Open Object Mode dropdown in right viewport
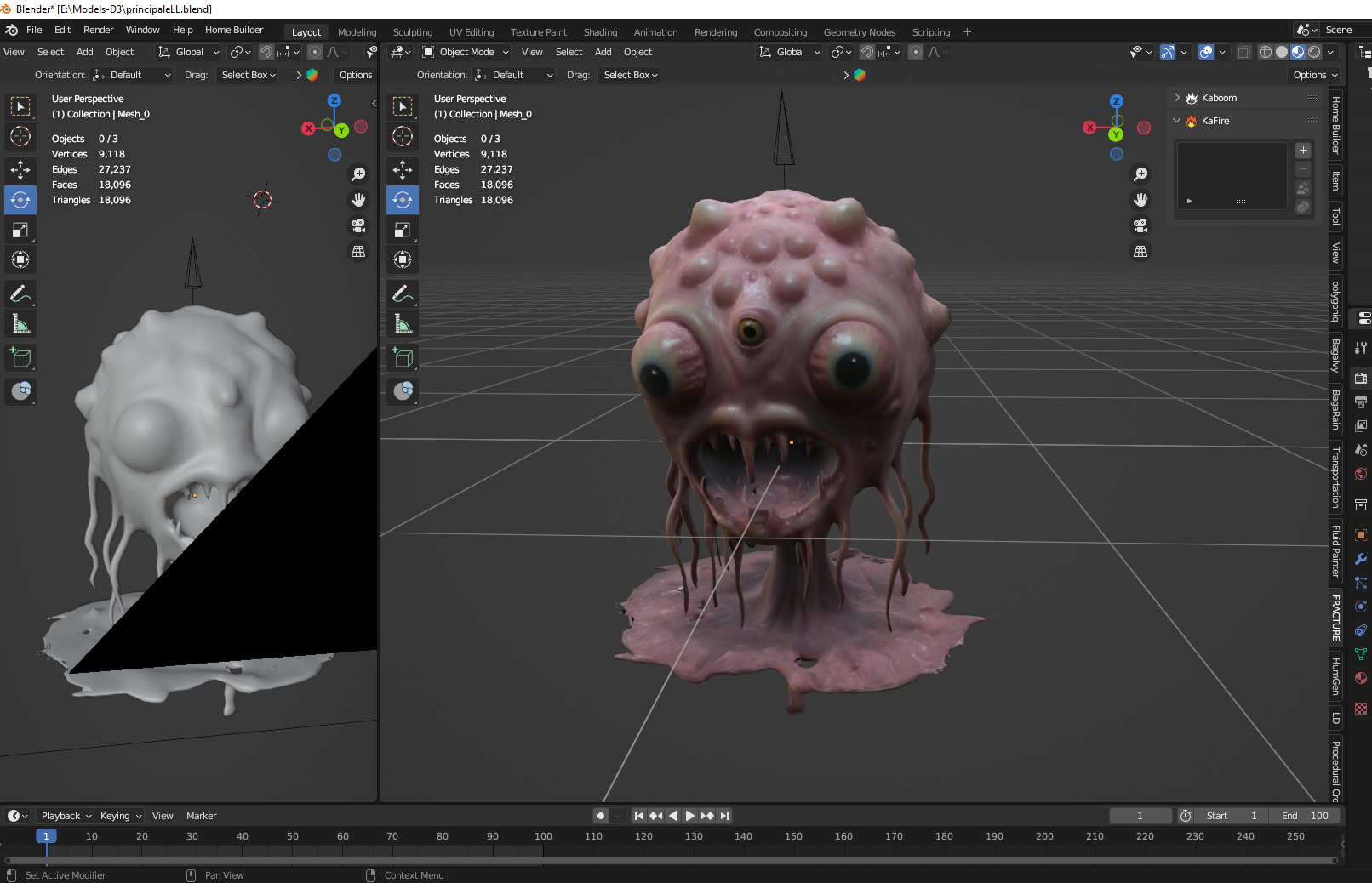The width and height of the screenshot is (1372, 883). pyautogui.click(x=466, y=52)
